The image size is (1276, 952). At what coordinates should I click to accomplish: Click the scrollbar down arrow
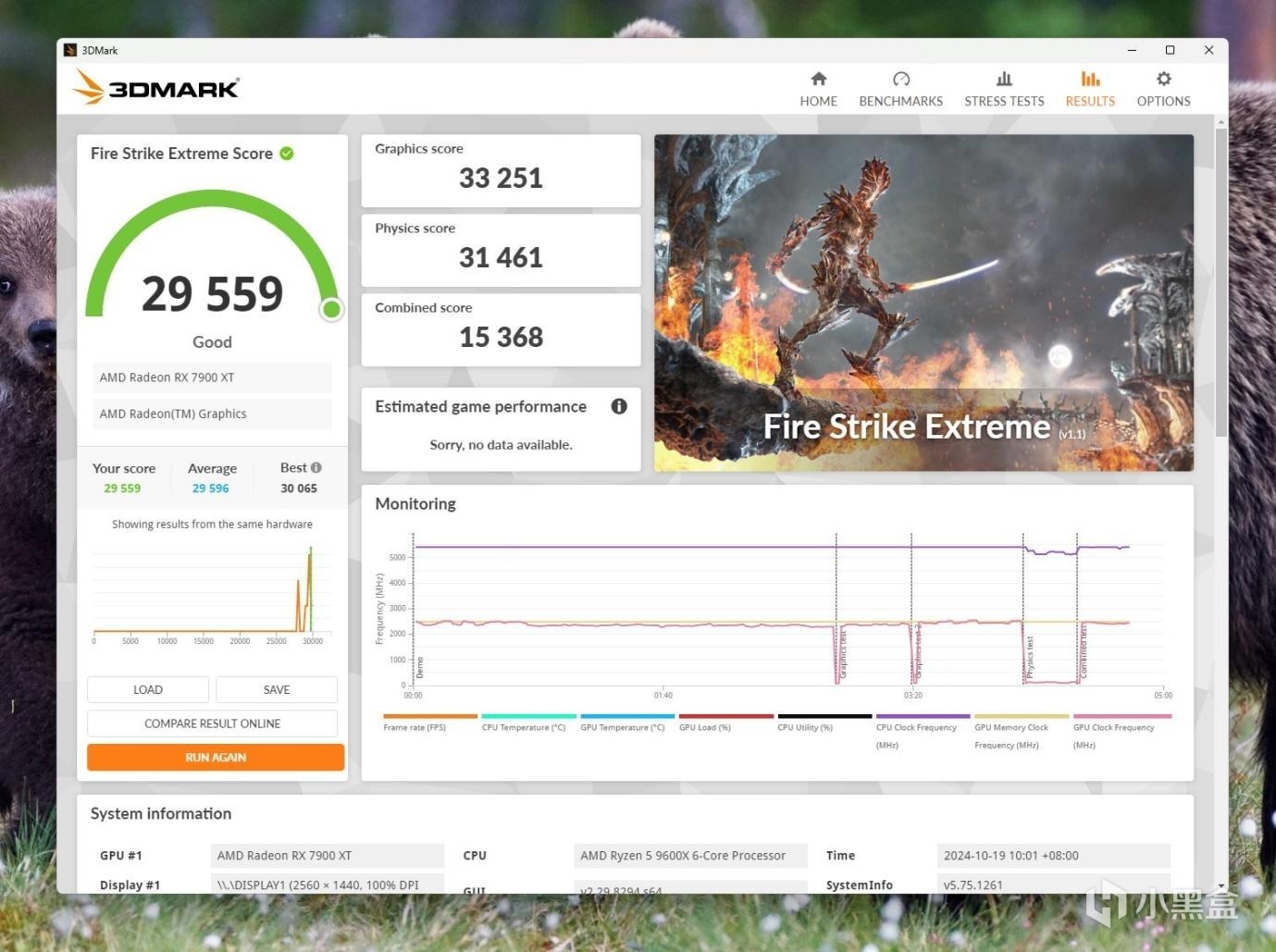click(1221, 885)
